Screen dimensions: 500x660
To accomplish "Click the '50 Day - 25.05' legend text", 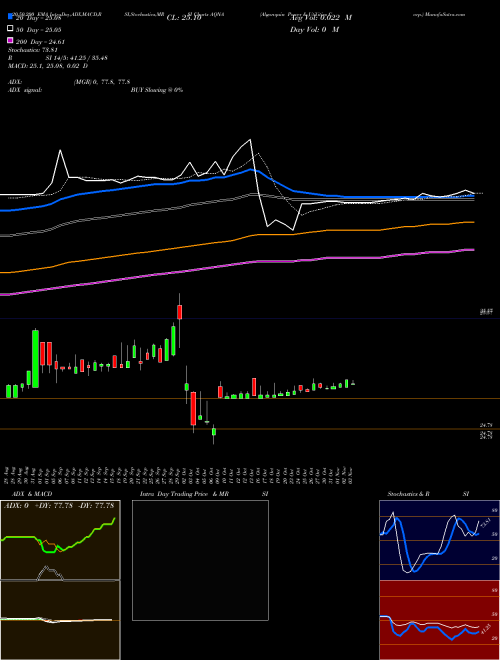I will (x=38, y=30).
